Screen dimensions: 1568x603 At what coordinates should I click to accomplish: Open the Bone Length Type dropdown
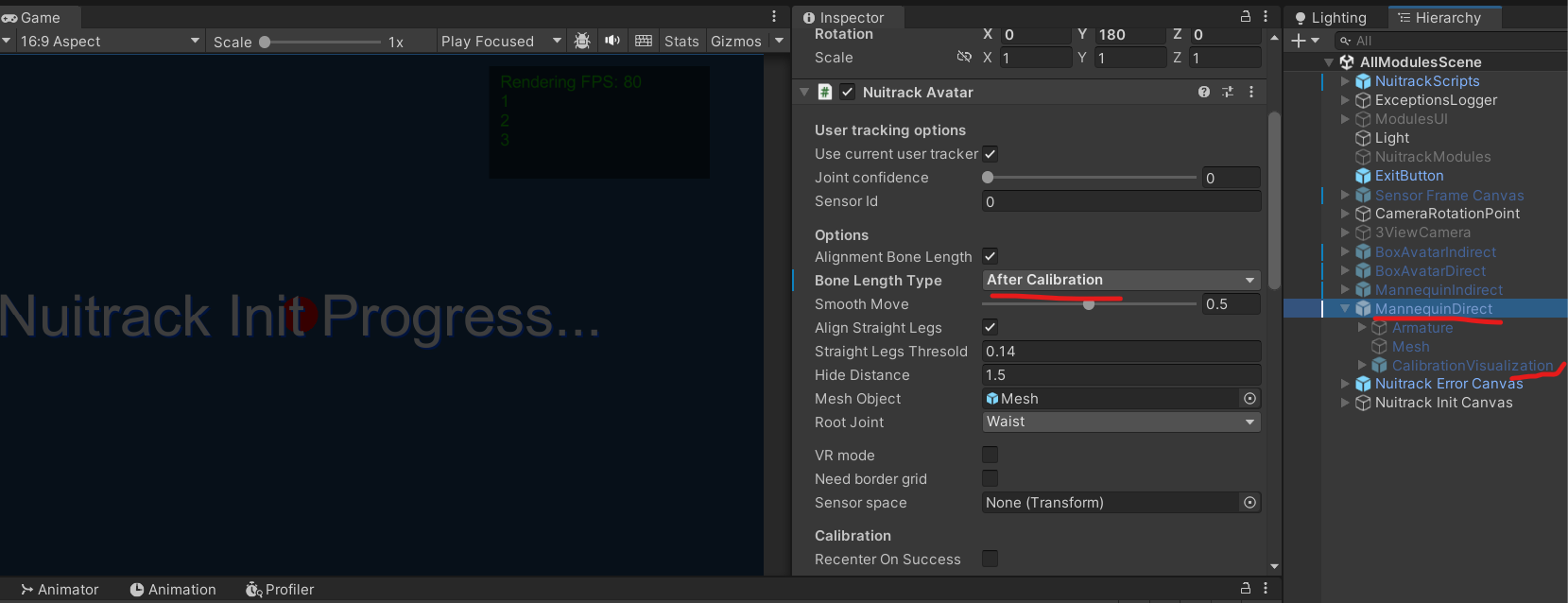click(x=1121, y=281)
